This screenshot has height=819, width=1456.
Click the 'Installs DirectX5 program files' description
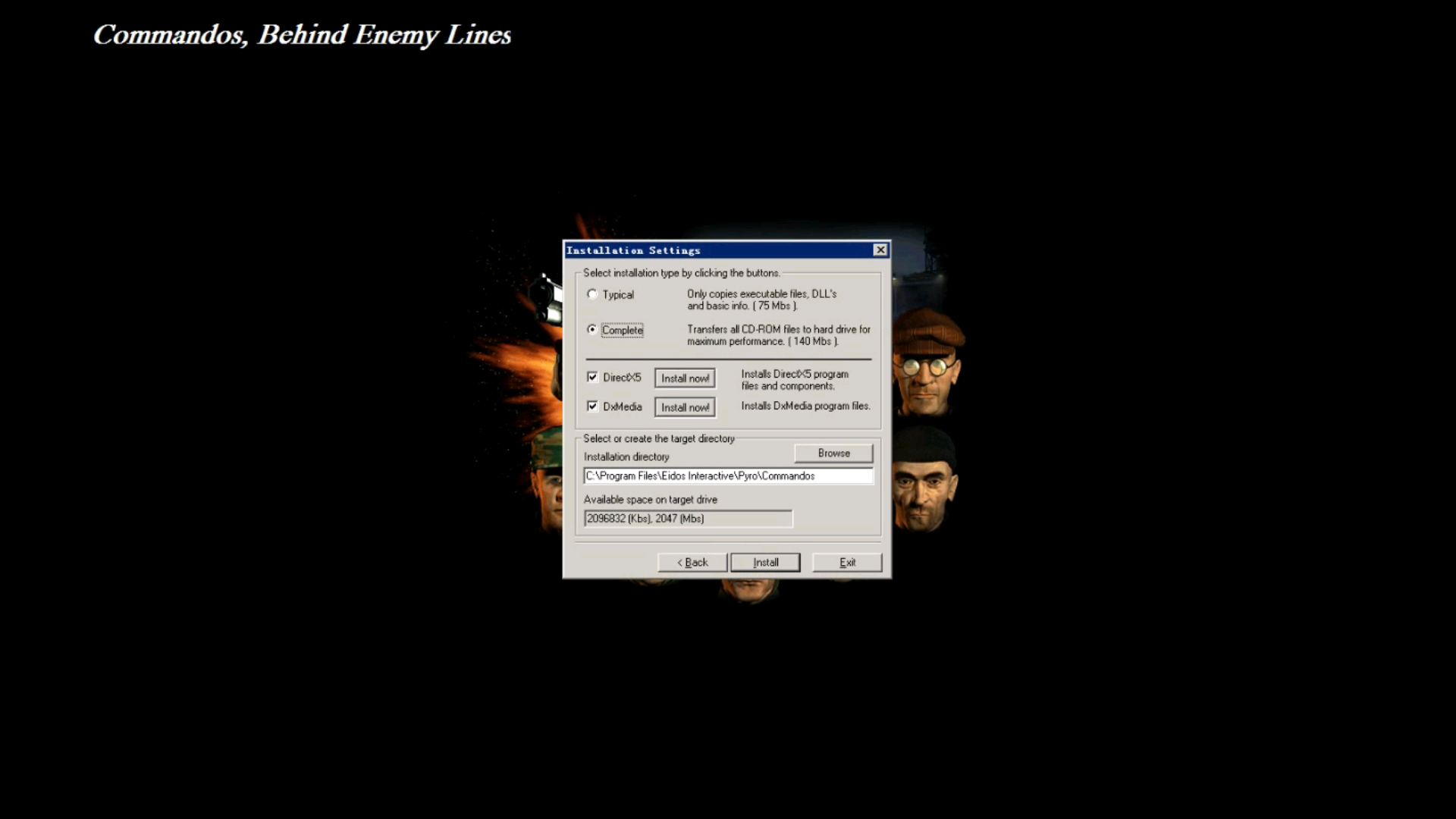[795, 380]
